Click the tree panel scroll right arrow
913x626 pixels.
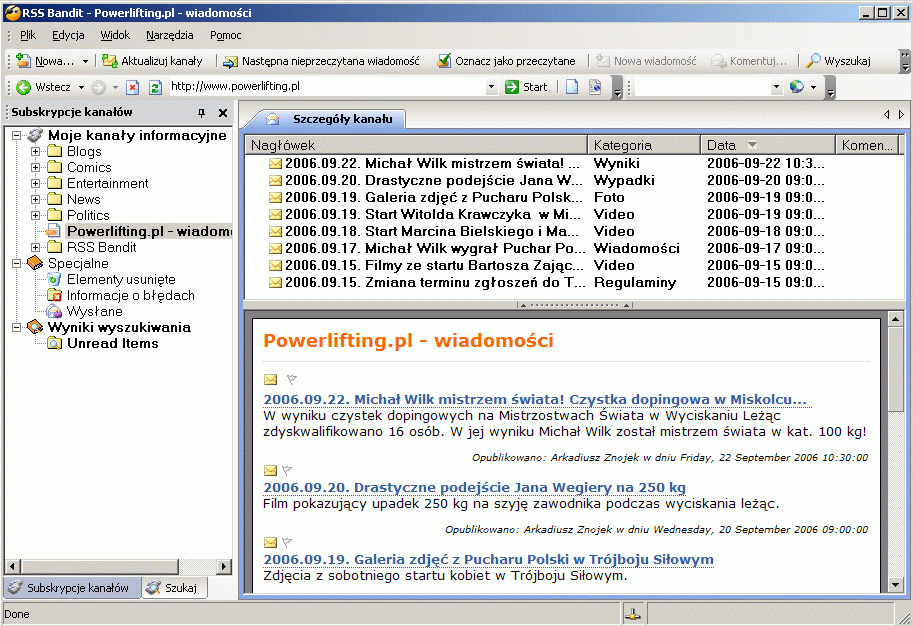224,566
